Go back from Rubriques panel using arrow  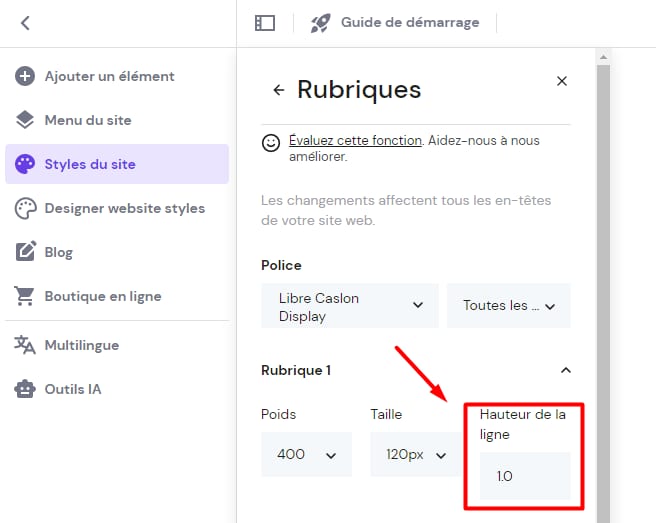[x=279, y=90]
